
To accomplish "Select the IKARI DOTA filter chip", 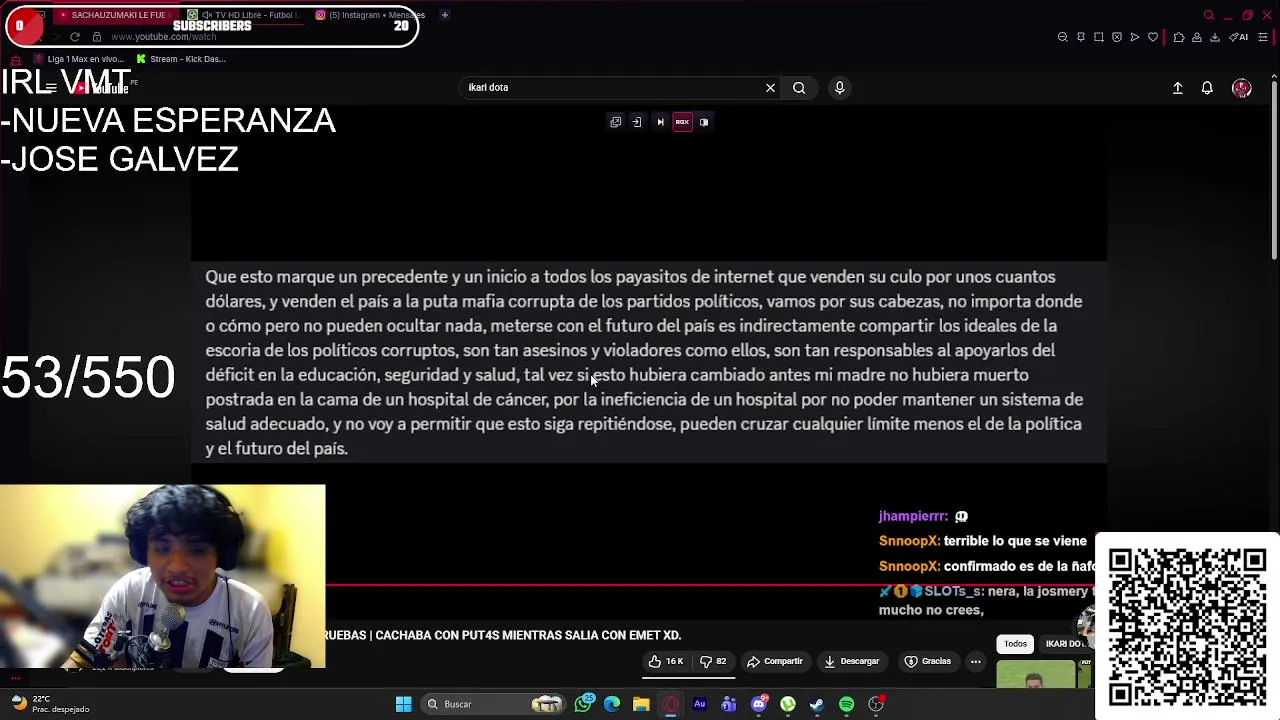I will pos(1066,644).
